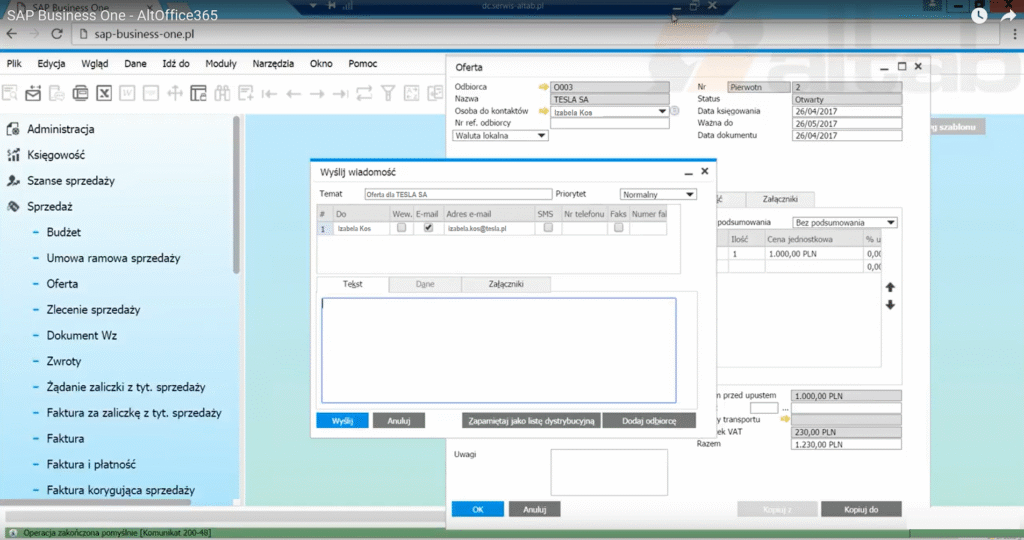Click Anuluj in the message dialog
1024x540 pixels.
point(398,421)
